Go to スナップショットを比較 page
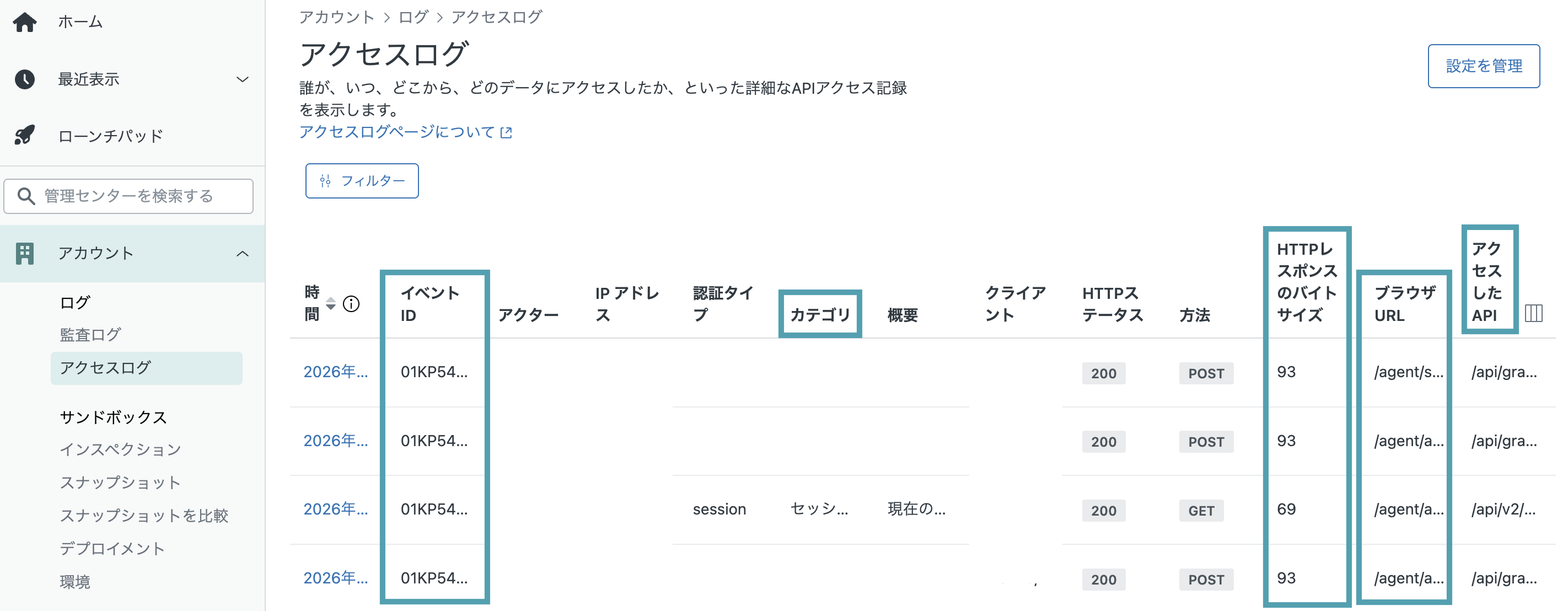This screenshot has width=1568, height=611. (144, 516)
